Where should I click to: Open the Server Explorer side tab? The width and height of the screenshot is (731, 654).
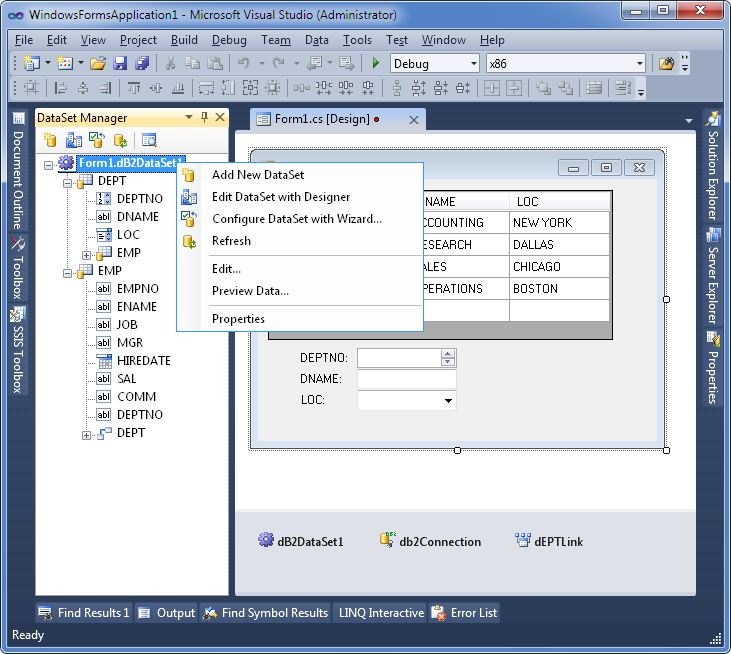click(712, 276)
